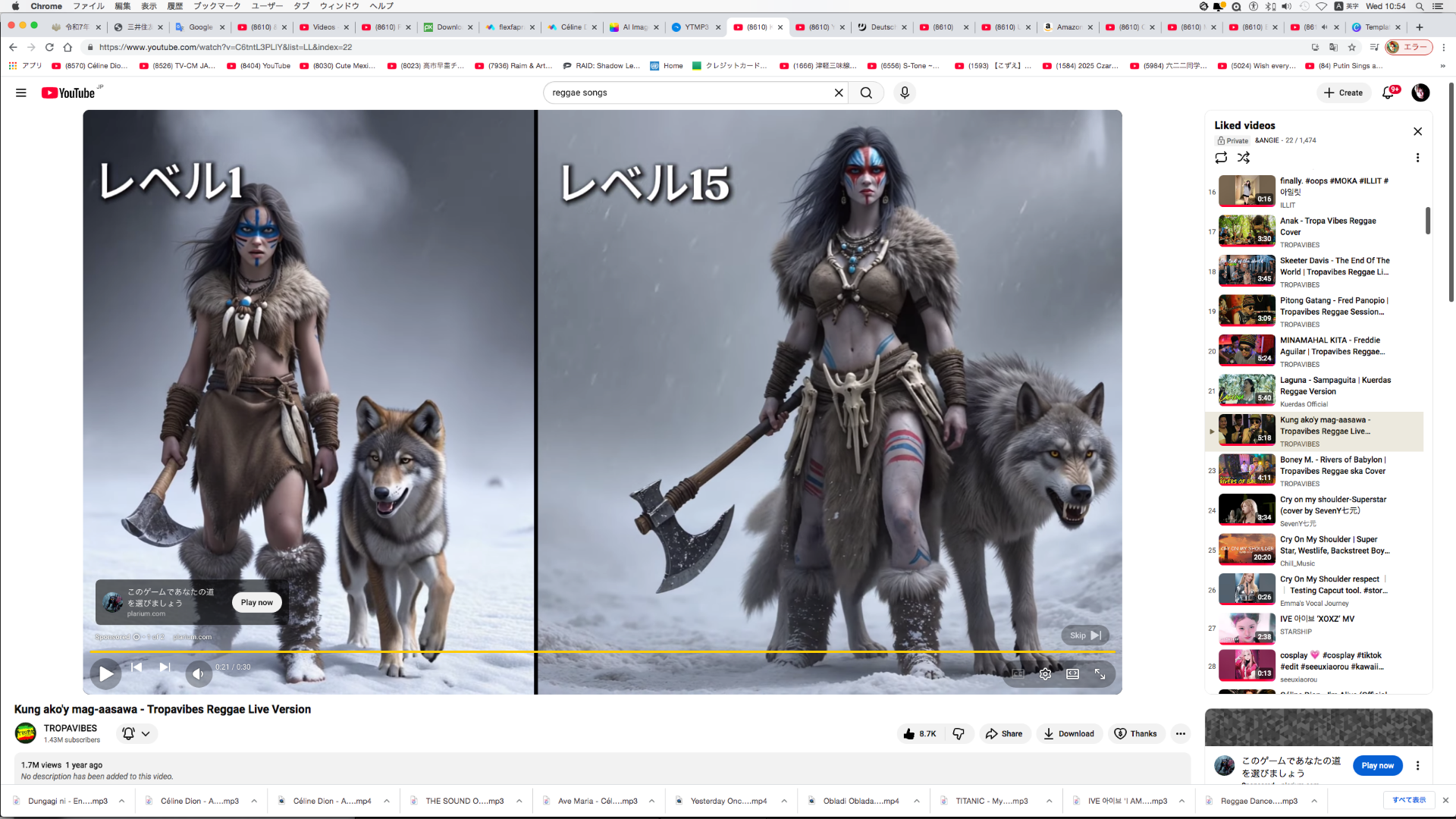Open the hamburger guide menu

[x=21, y=93]
